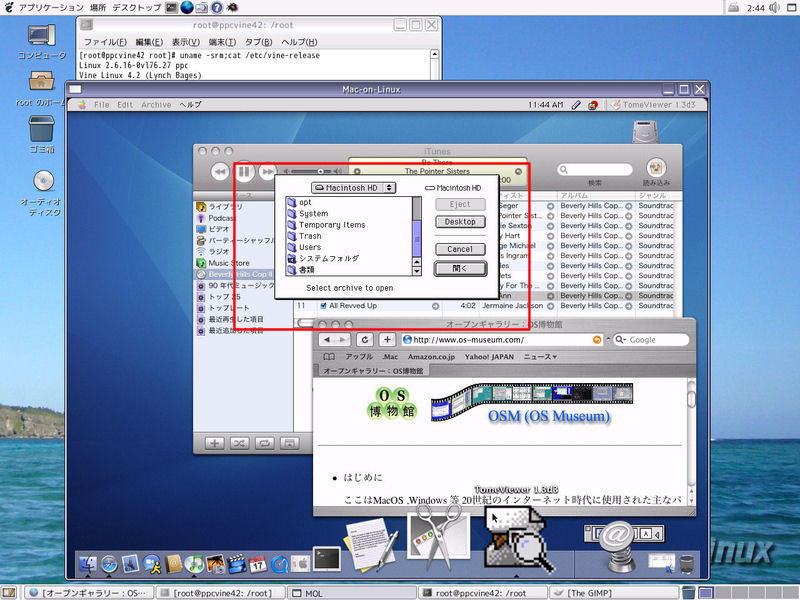Open the Apple menu icon
This screenshot has width=800, height=600.
coord(82,105)
